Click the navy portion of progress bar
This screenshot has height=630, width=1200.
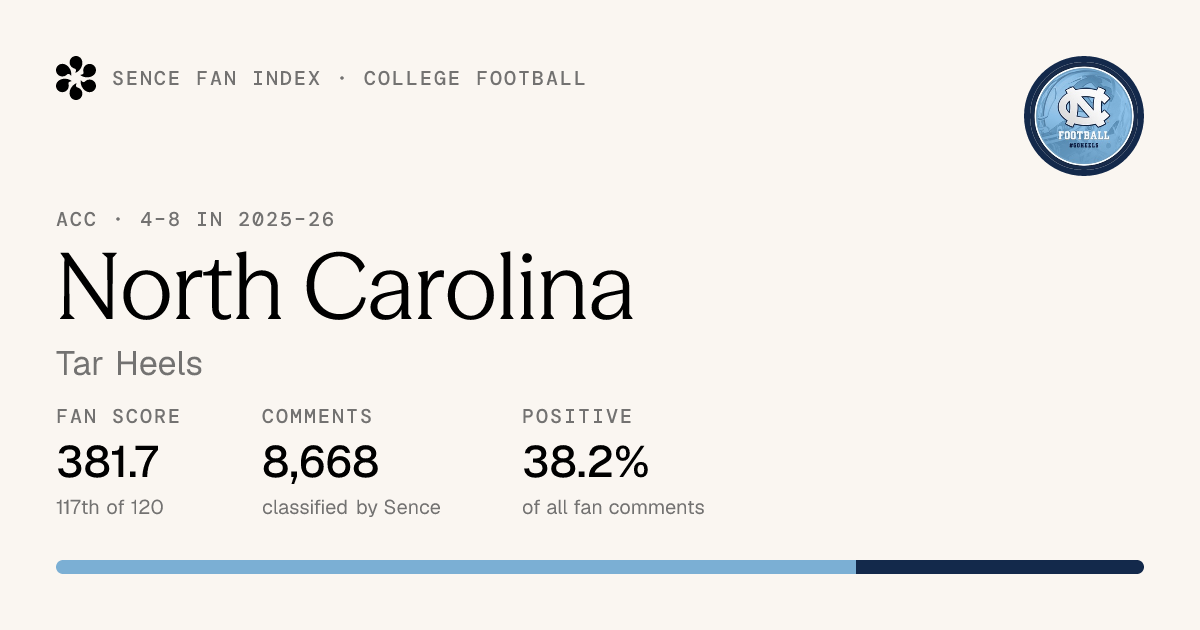[x=1000, y=567]
